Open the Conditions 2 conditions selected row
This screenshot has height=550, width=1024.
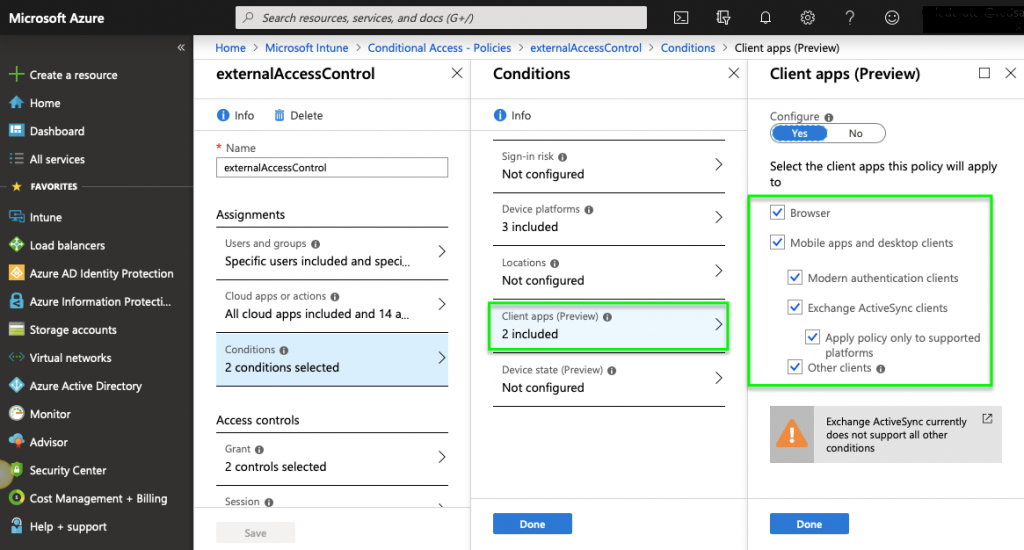pyautogui.click(x=332, y=359)
